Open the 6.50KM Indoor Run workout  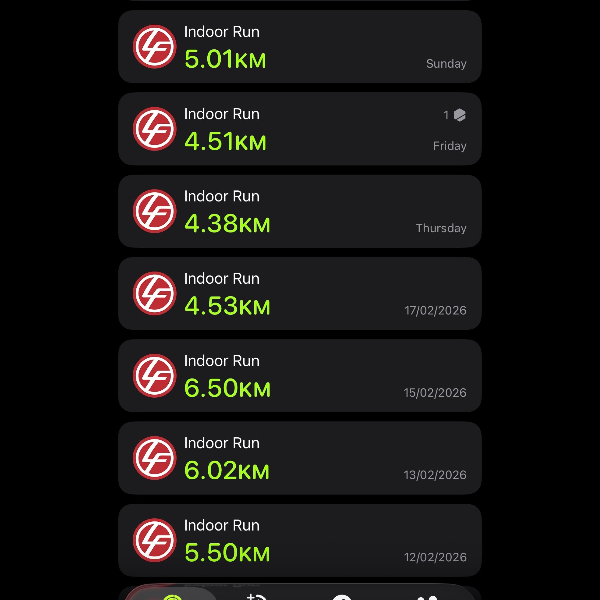[x=300, y=375]
